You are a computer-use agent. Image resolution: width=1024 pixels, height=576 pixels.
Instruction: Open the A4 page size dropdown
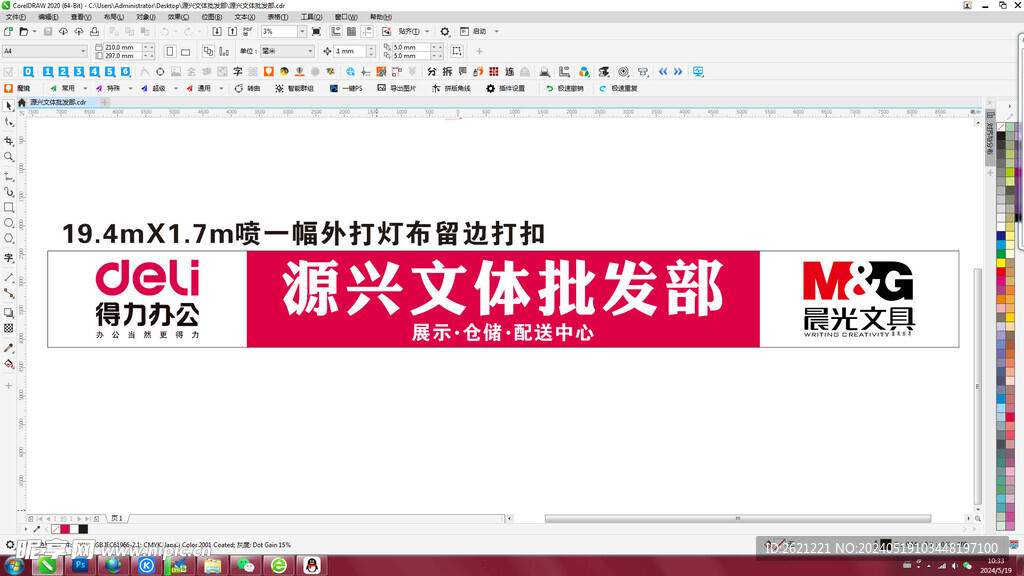click(x=83, y=51)
